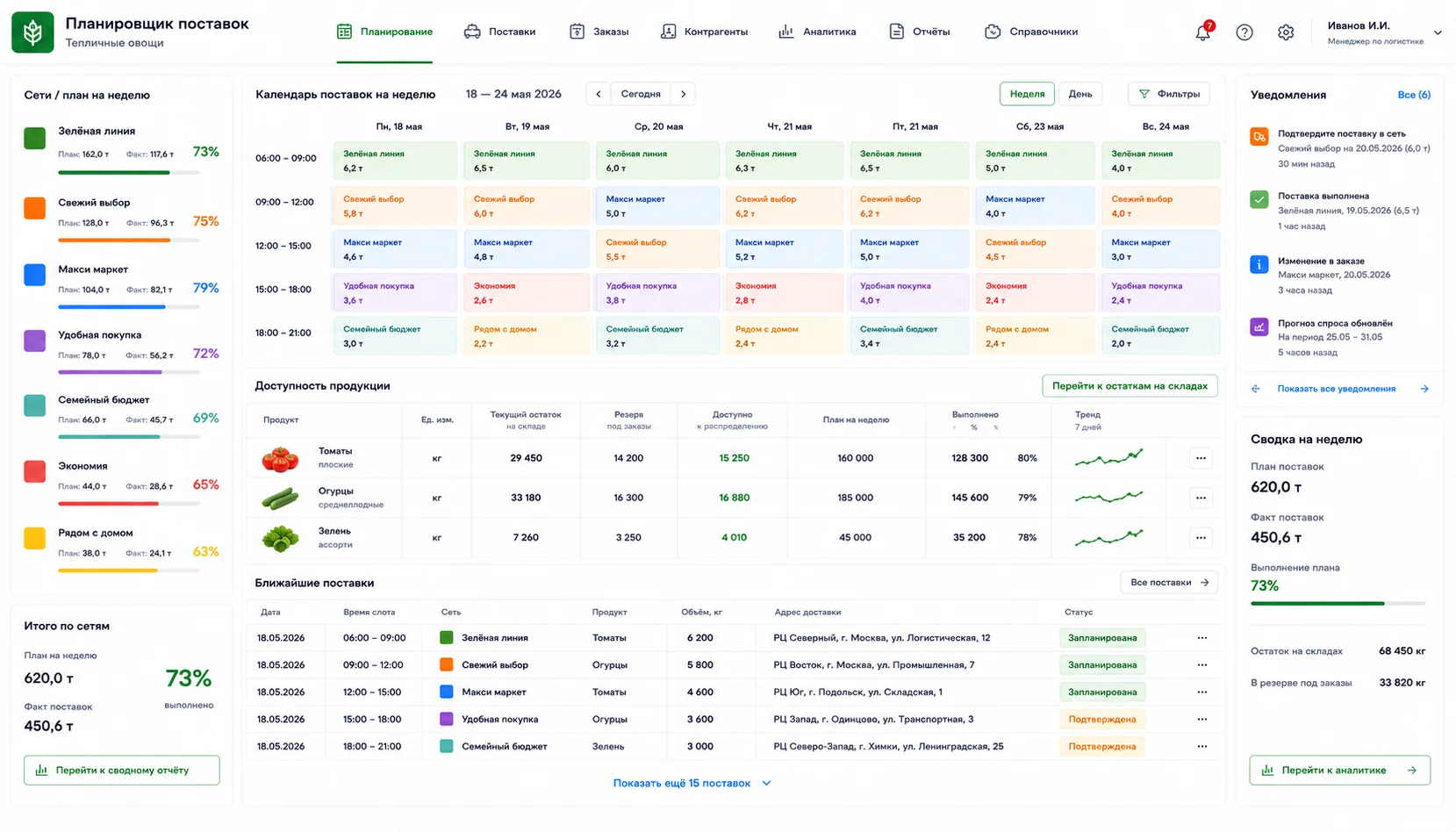Open the more options menu for Зелень row
The width and height of the screenshot is (1456, 832).
pos(1201,538)
